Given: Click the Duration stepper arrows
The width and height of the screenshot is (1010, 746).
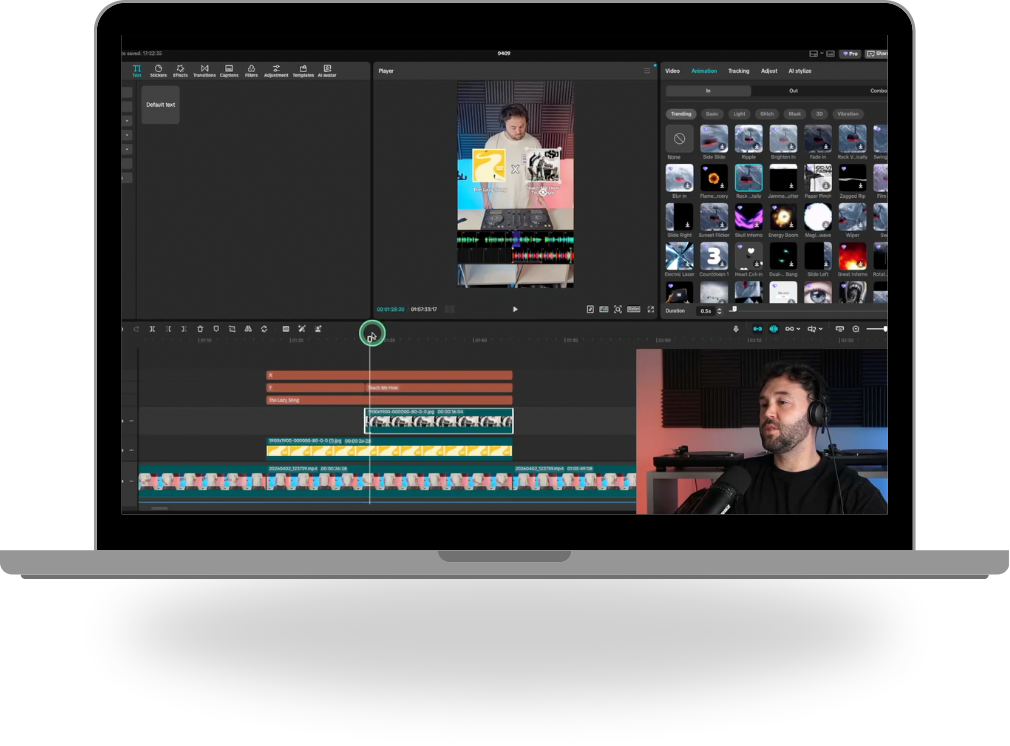Looking at the screenshot, I should pyautogui.click(x=719, y=311).
